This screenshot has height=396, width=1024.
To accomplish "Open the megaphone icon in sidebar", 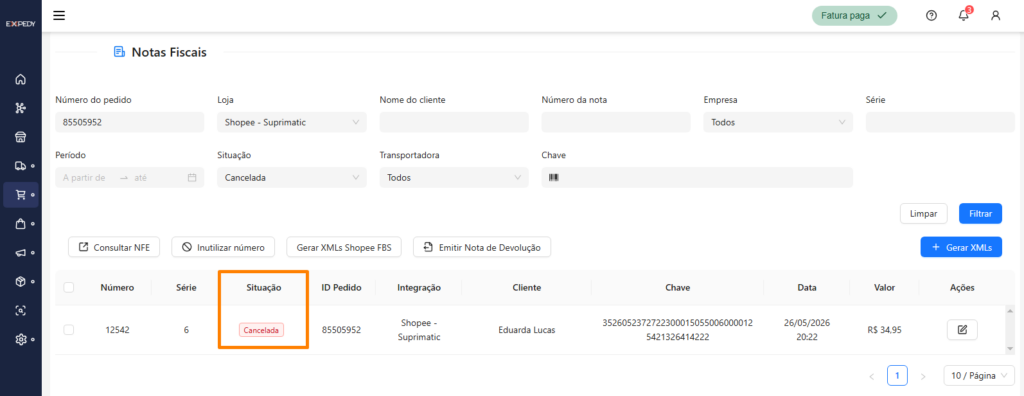I will 20,253.
